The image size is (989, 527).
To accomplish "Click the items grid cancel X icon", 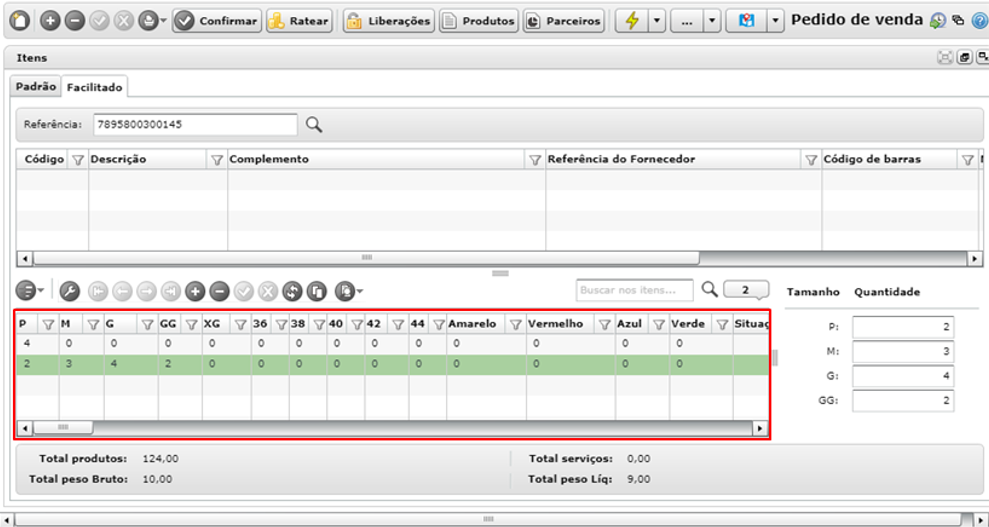I will [x=268, y=291].
